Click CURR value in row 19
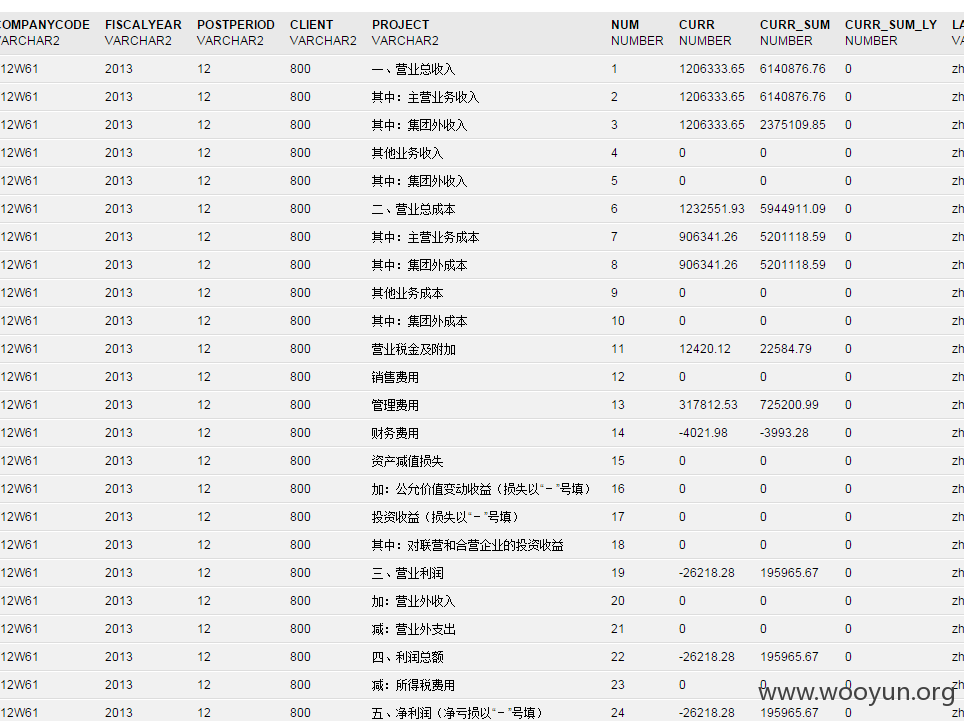Image resolution: width=964 pixels, height=721 pixels. (x=706, y=573)
